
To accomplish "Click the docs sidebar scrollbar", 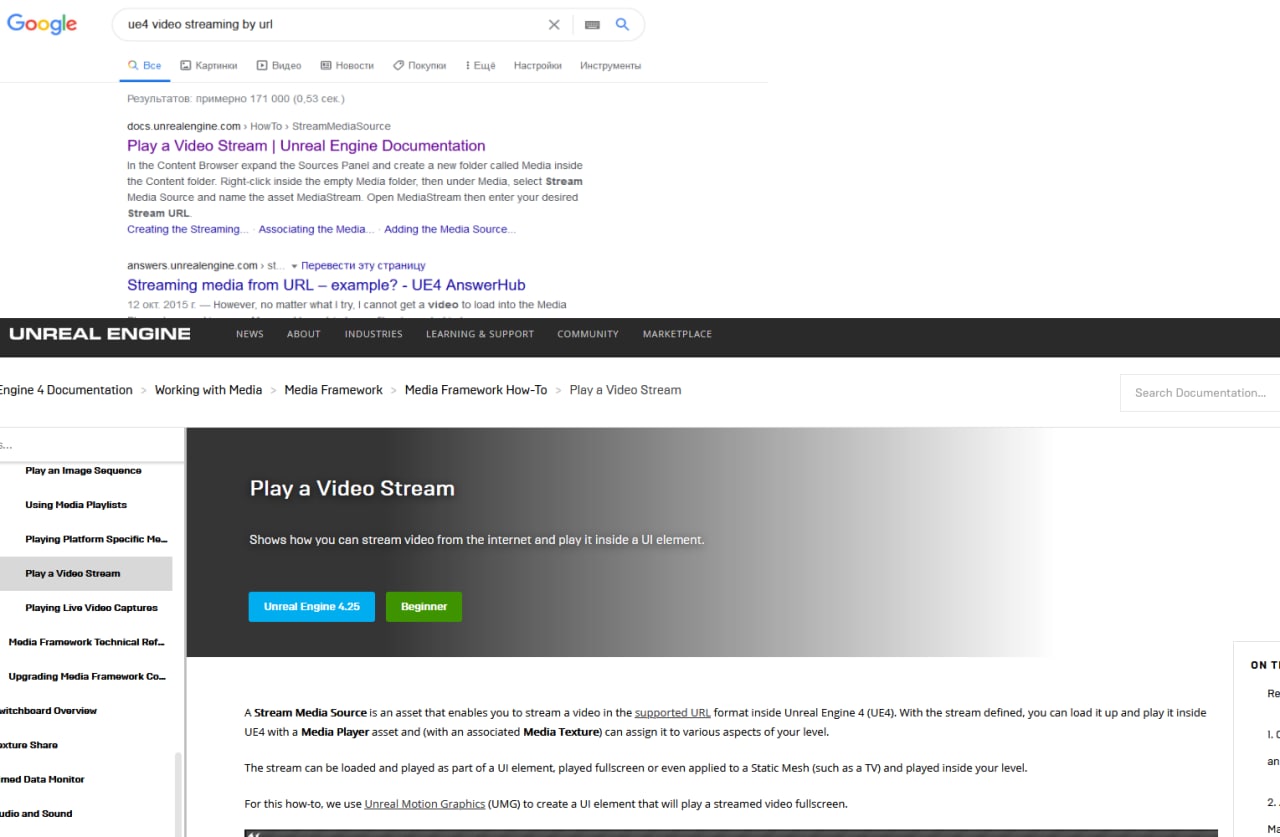I will pyautogui.click(x=180, y=795).
